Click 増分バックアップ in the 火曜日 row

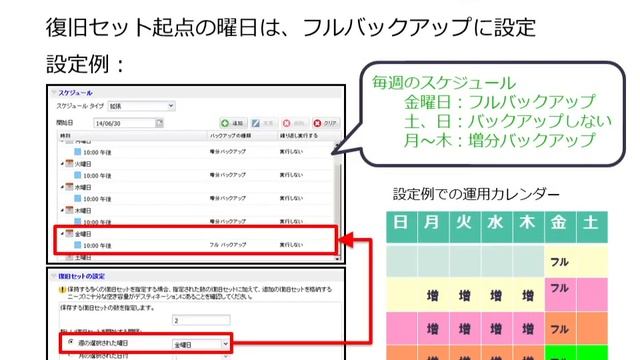click(x=228, y=175)
